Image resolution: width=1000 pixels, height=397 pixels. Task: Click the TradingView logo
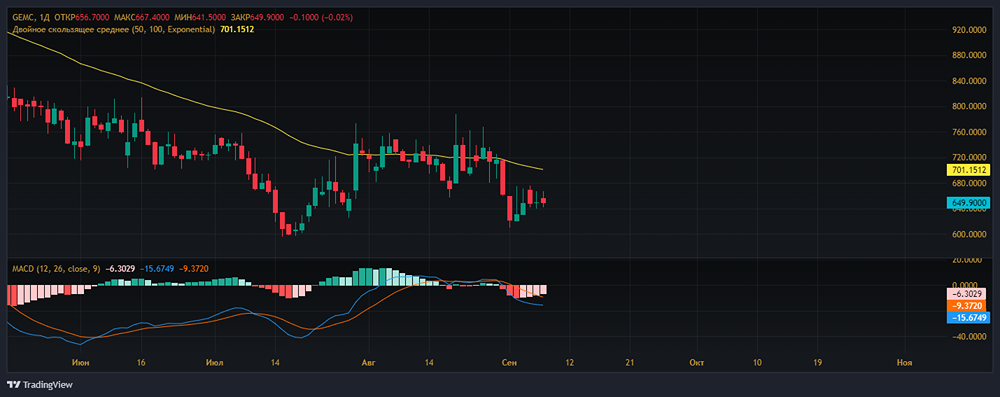point(40,385)
